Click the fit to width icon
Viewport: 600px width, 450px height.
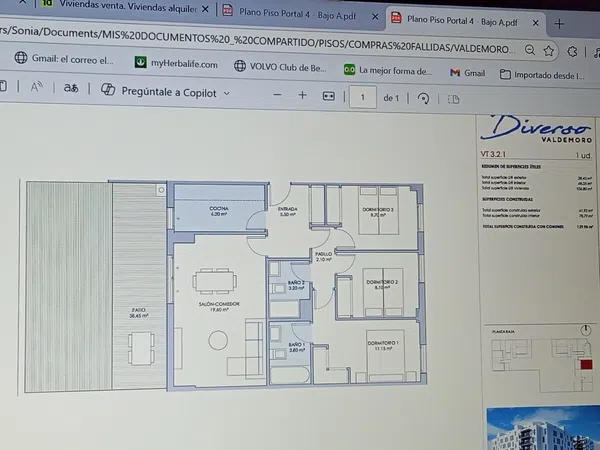(328, 96)
